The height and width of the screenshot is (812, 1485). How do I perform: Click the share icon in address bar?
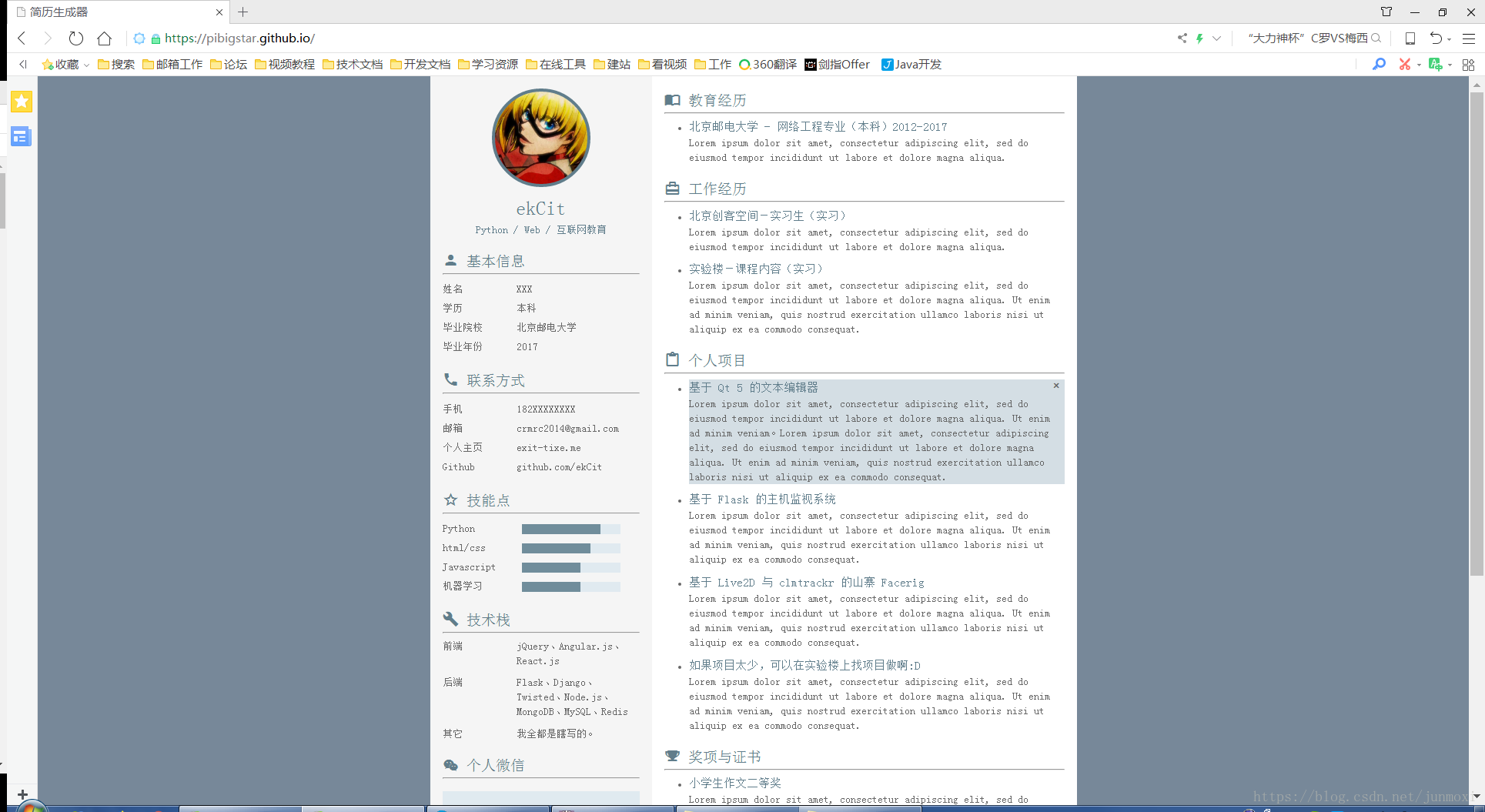pyautogui.click(x=1182, y=38)
